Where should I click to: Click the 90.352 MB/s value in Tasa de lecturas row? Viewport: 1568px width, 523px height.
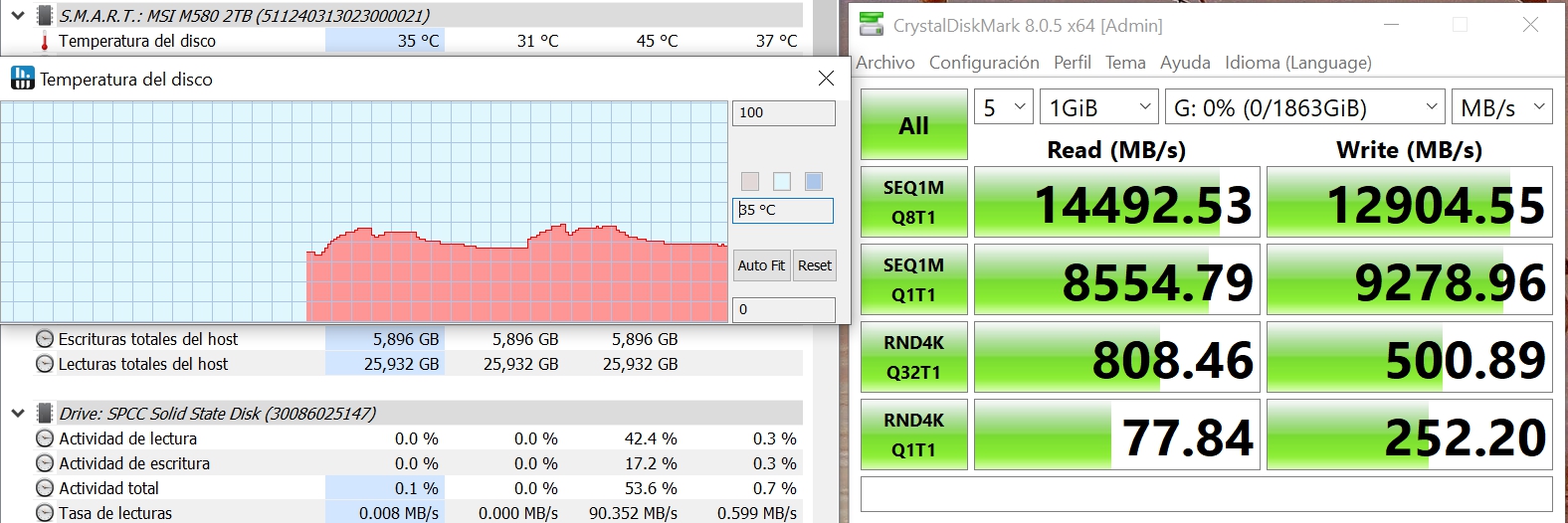(x=633, y=513)
